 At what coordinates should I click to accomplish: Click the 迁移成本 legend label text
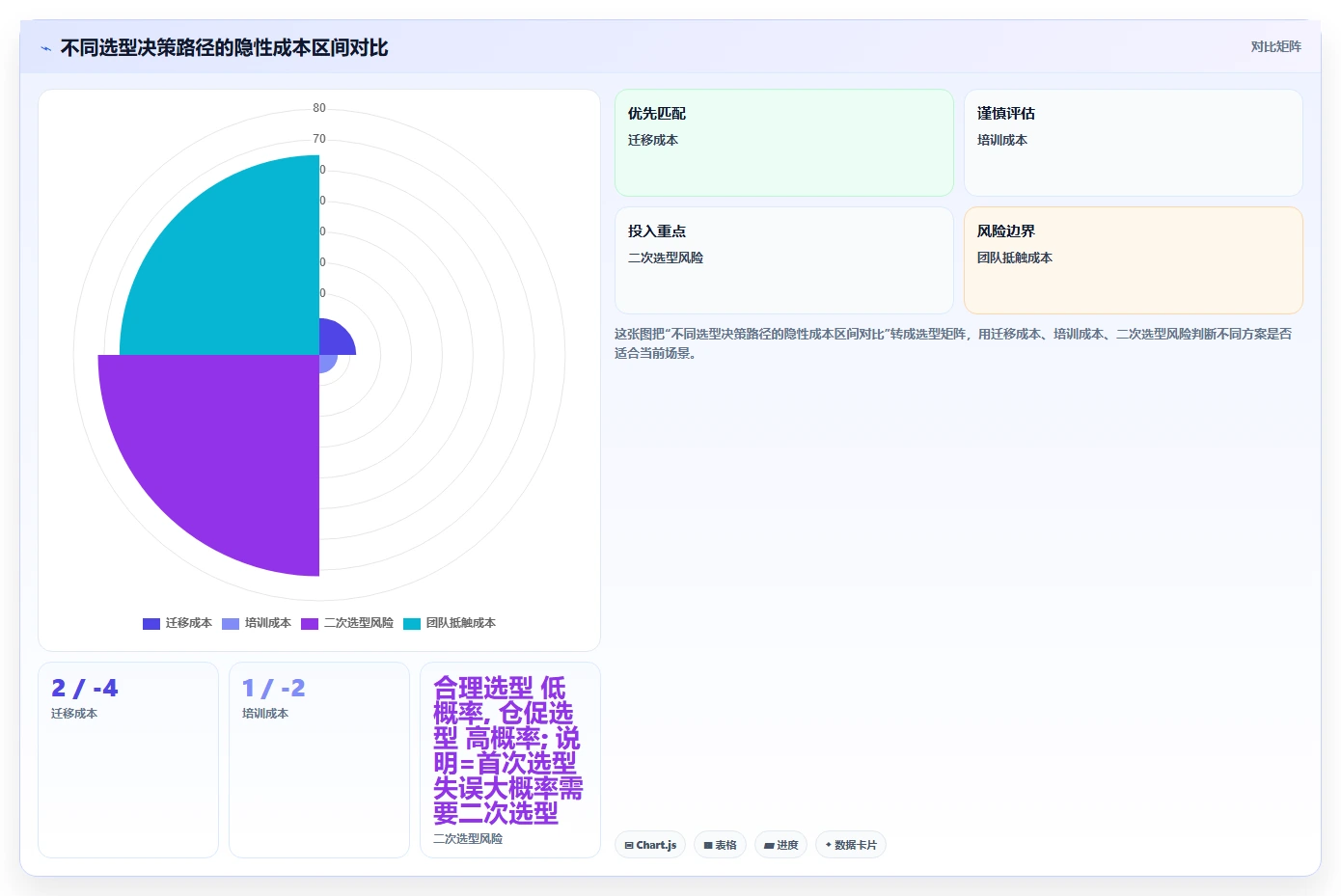click(188, 623)
